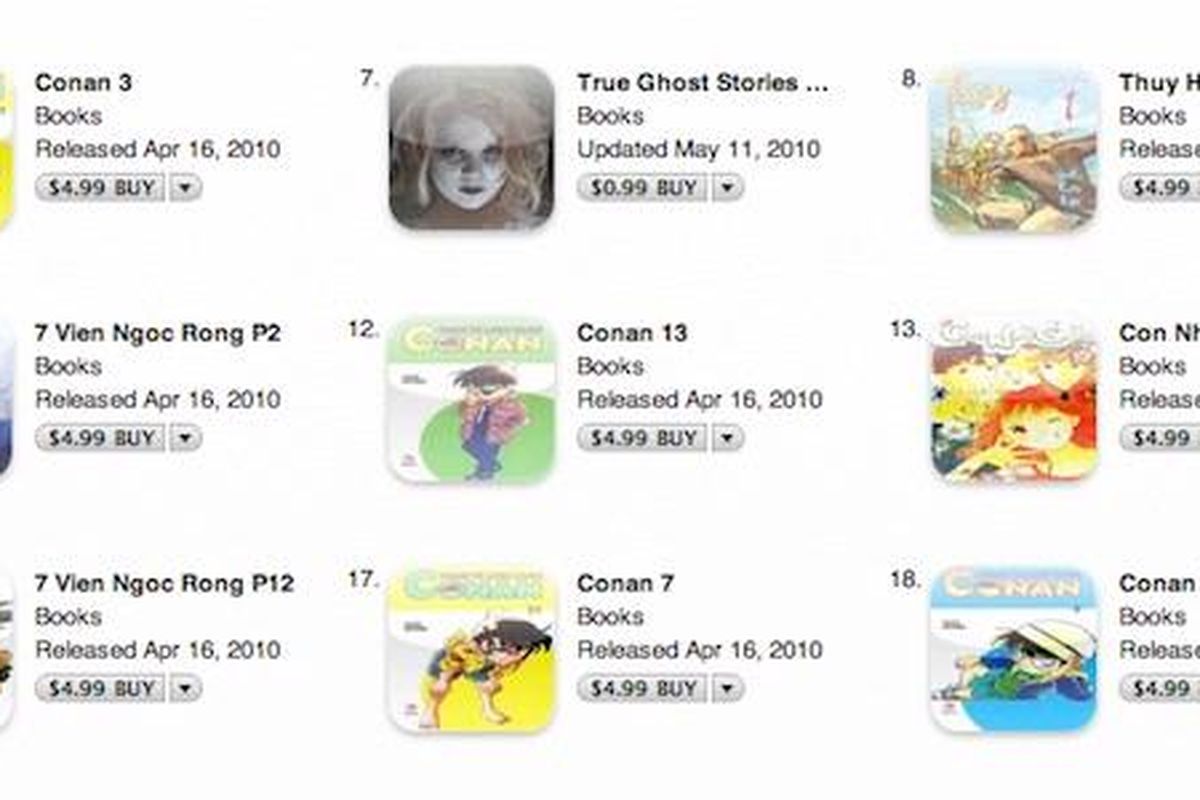
Task: Open dropdown arrow beside Conan 7 buy button
Action: 727,688
